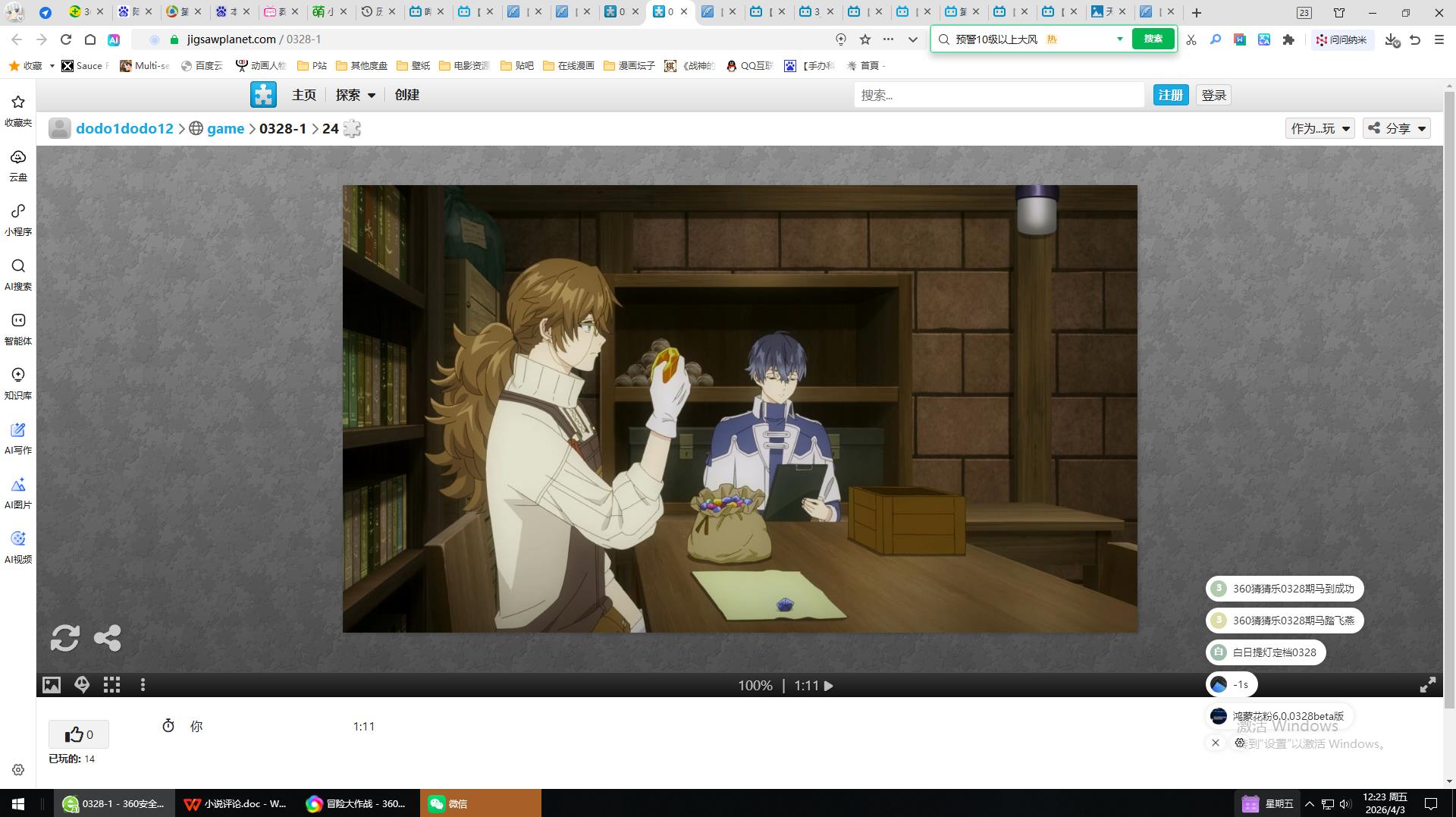The image size is (1456, 817).
Task: Open the dodo1dodo12 profile link
Action: coord(124,128)
